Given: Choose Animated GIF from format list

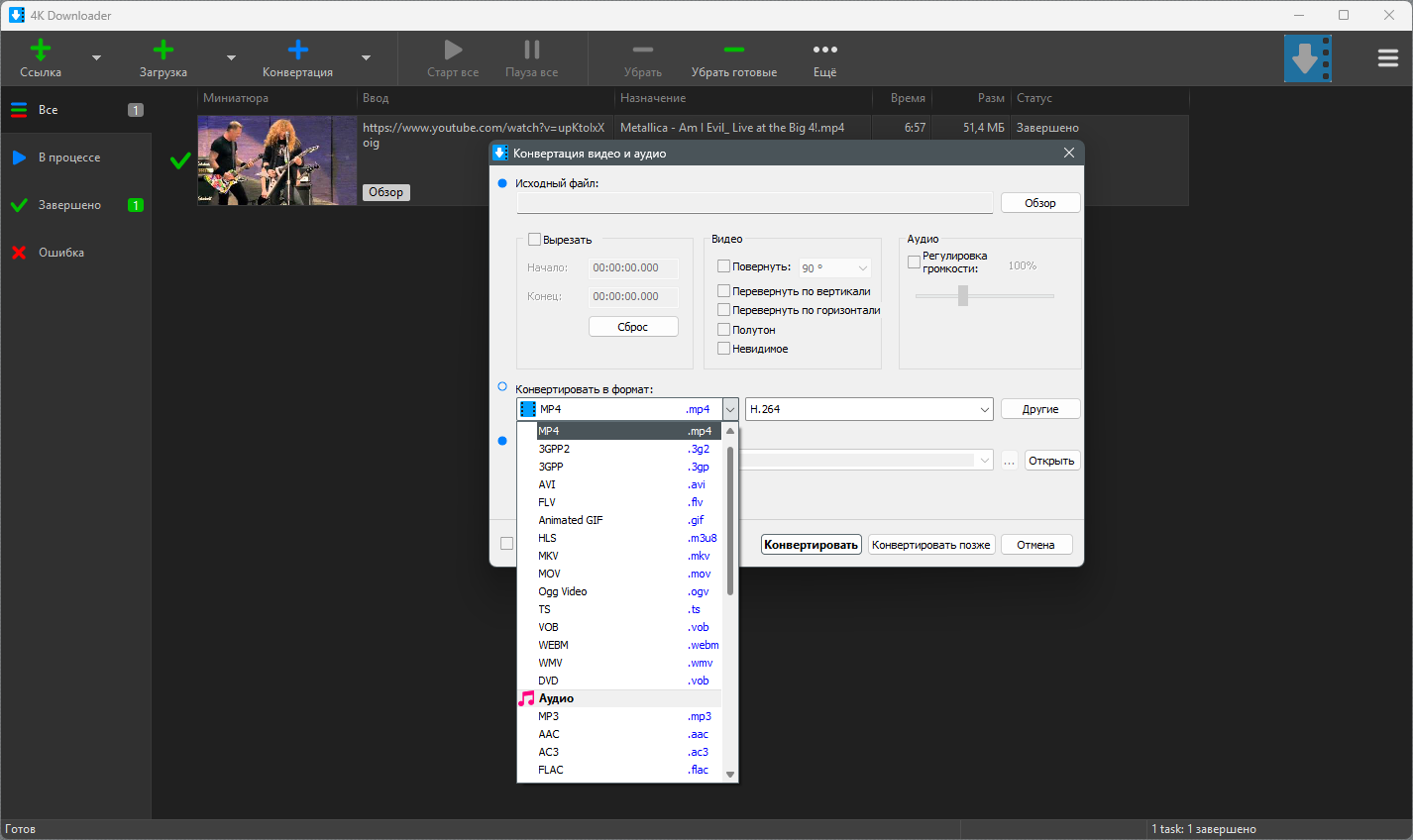Looking at the screenshot, I should [x=620, y=520].
